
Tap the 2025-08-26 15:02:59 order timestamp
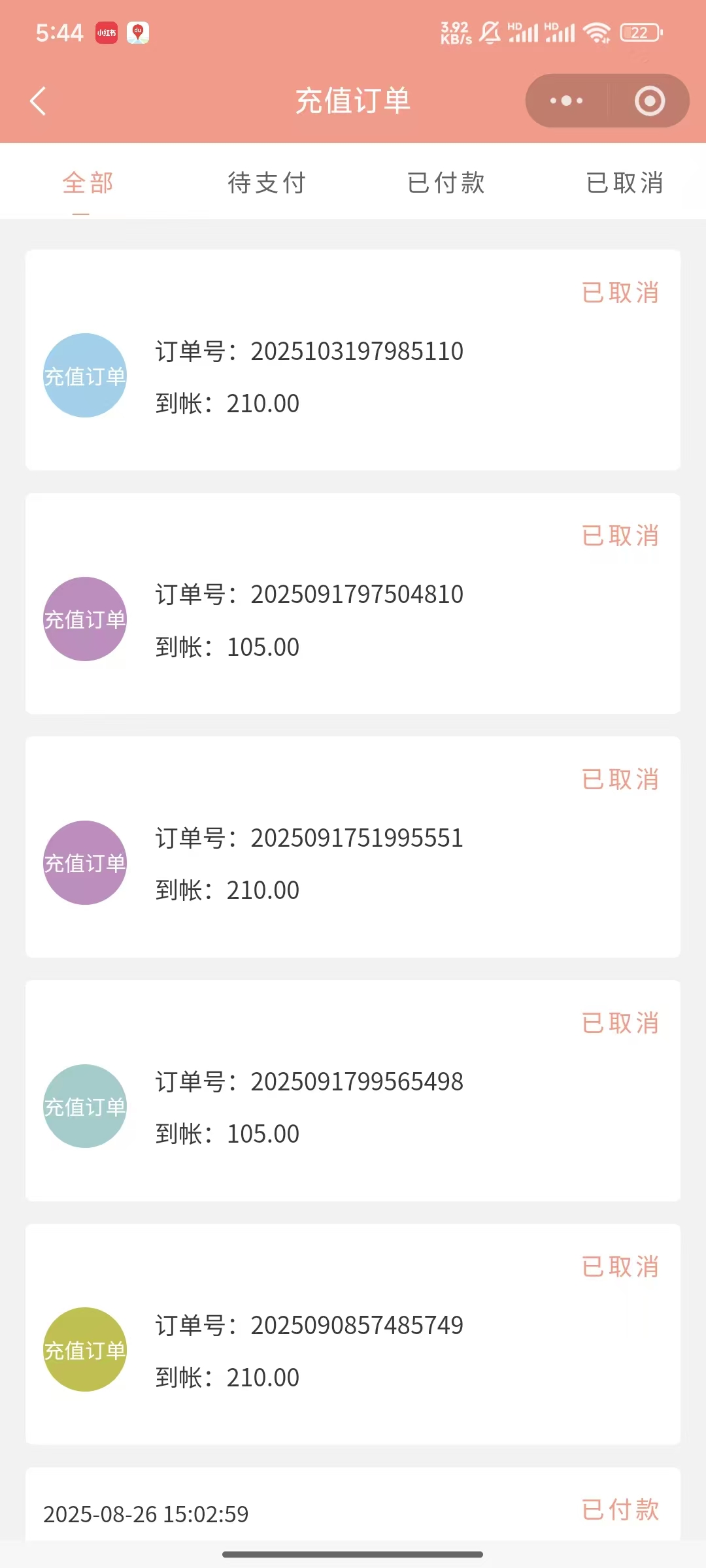click(x=146, y=1514)
